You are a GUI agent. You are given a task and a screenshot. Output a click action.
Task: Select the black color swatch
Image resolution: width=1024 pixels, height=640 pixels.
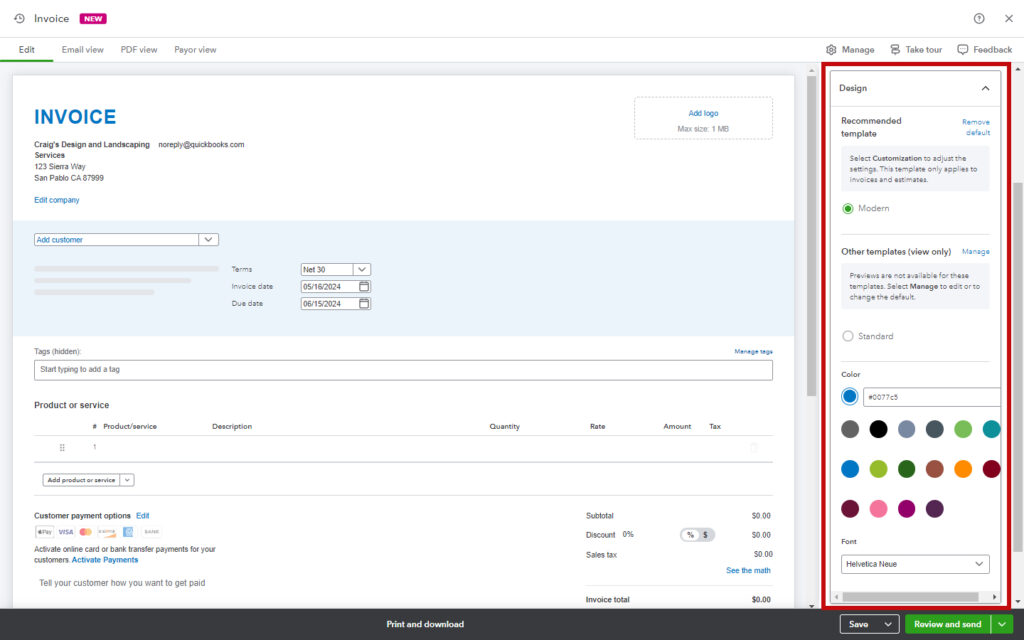(x=878, y=428)
